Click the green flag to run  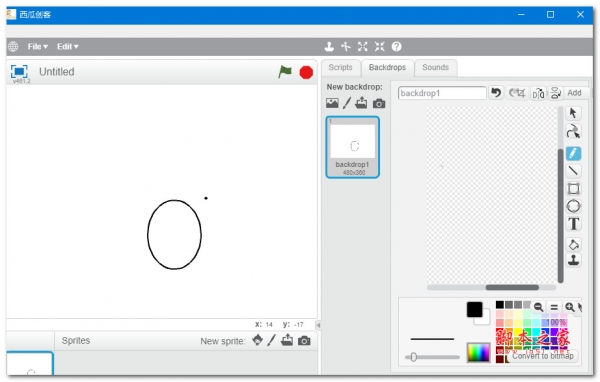coord(285,72)
